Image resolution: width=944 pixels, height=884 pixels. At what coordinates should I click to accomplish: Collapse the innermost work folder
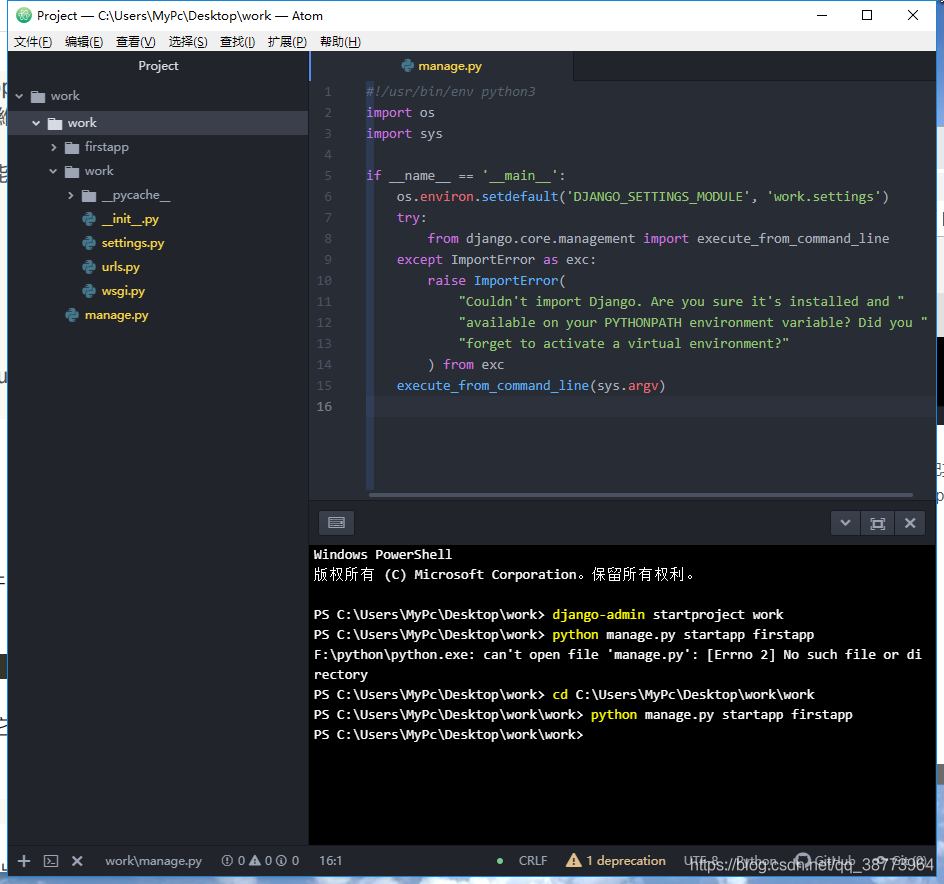tap(53, 171)
